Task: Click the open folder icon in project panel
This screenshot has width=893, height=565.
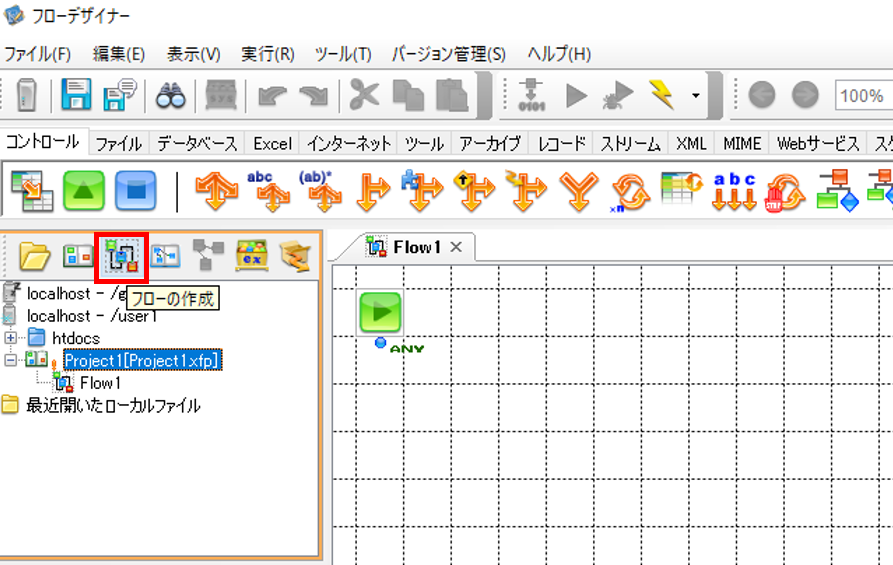Action: (x=34, y=256)
